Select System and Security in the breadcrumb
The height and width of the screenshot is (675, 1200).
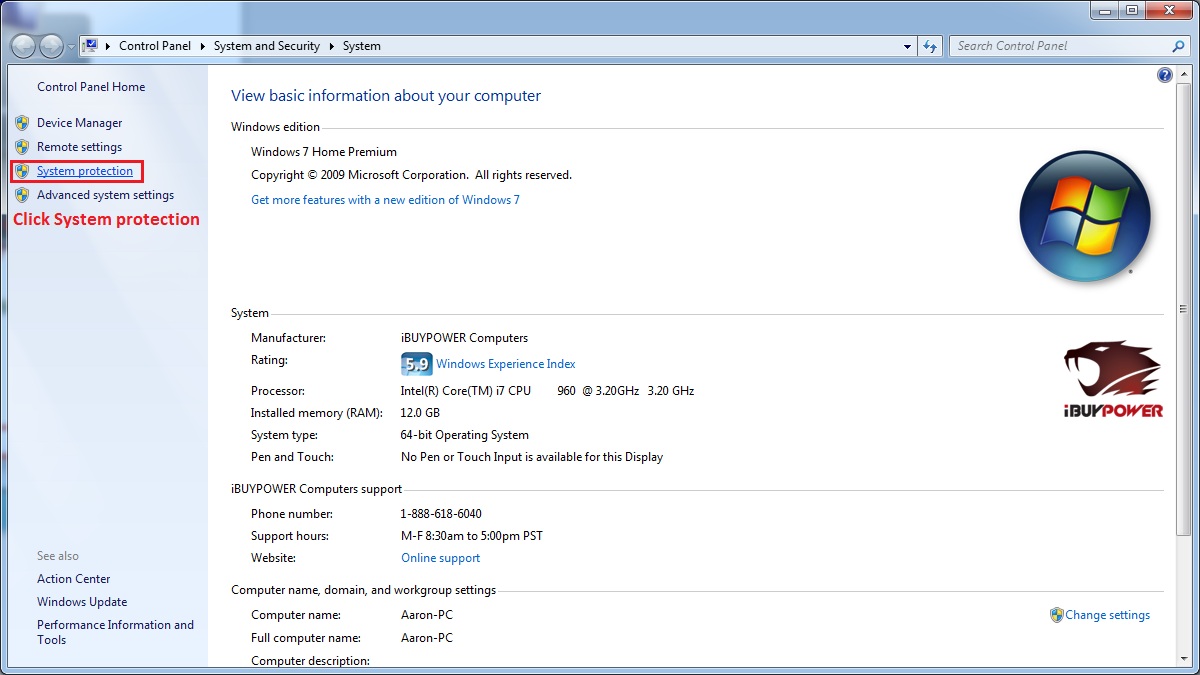click(x=266, y=46)
